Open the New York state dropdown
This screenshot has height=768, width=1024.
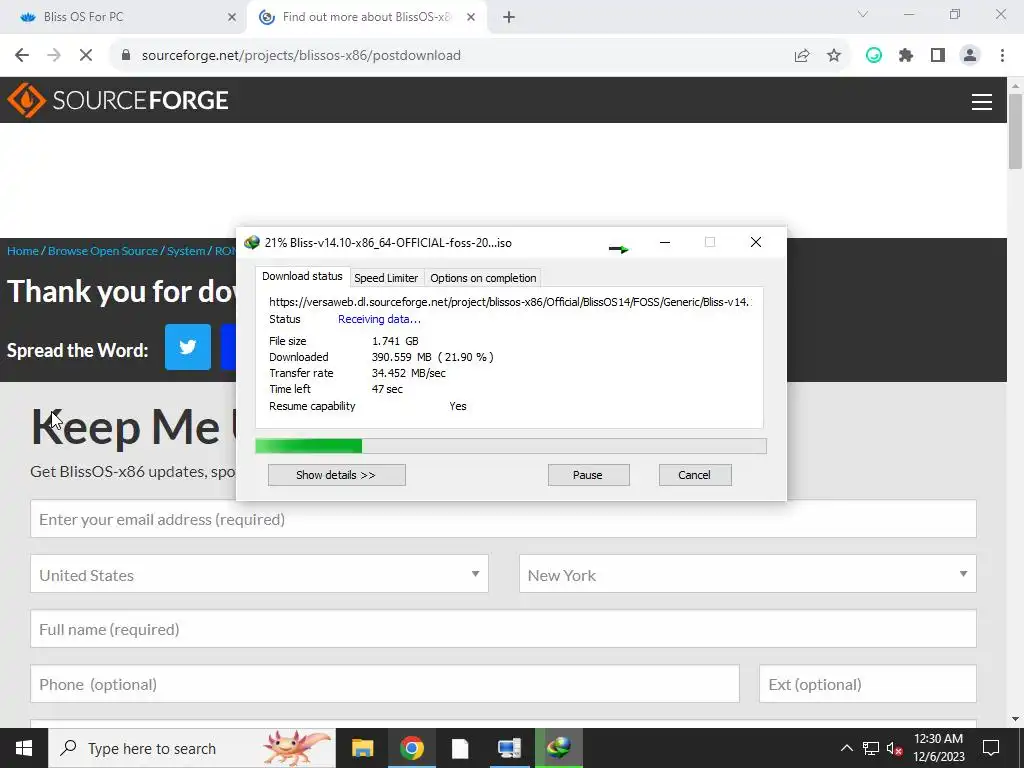pyautogui.click(x=748, y=574)
